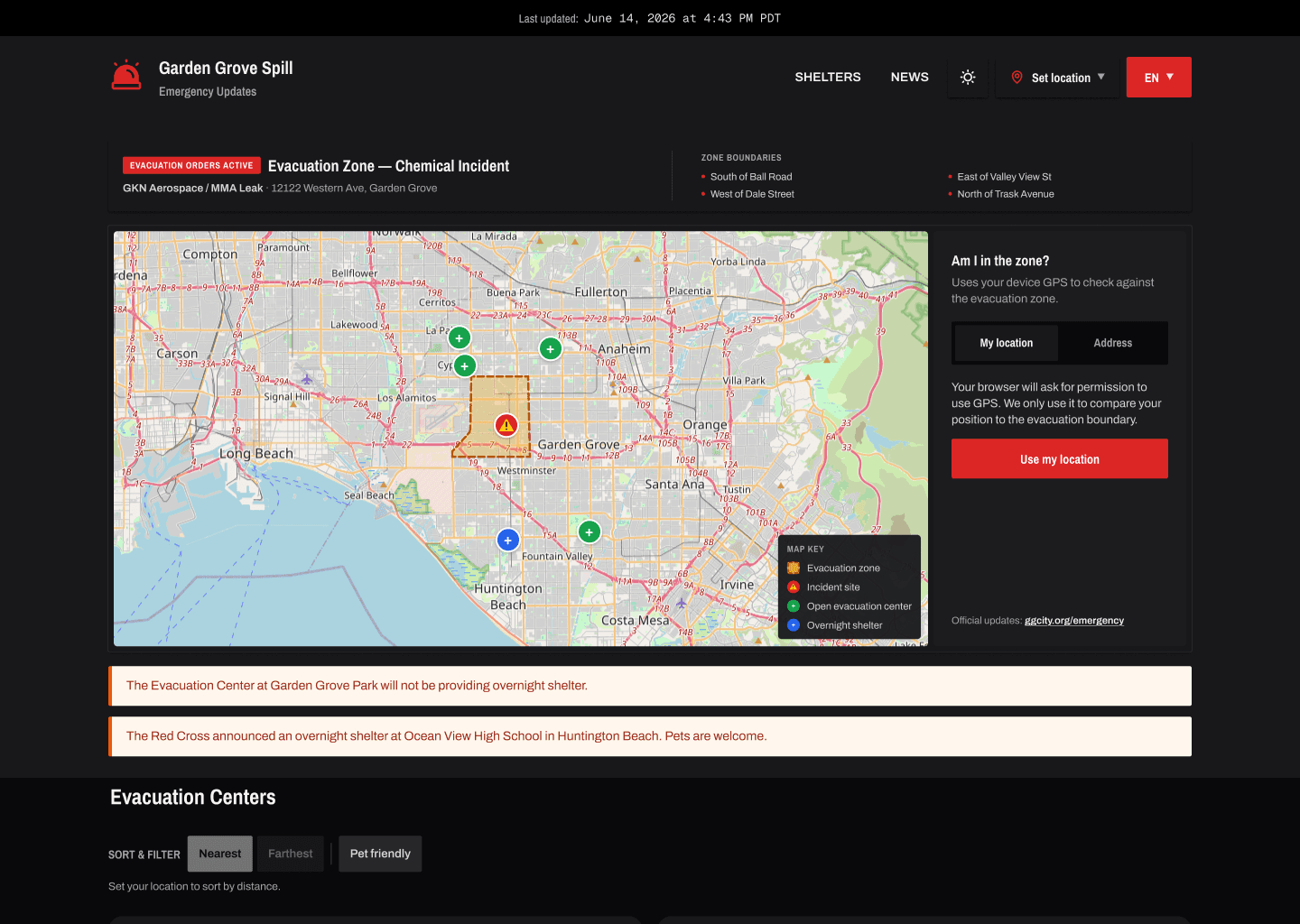Screen dimensions: 1300x924
Task: Click the Use my location button
Action: click(x=1060, y=459)
